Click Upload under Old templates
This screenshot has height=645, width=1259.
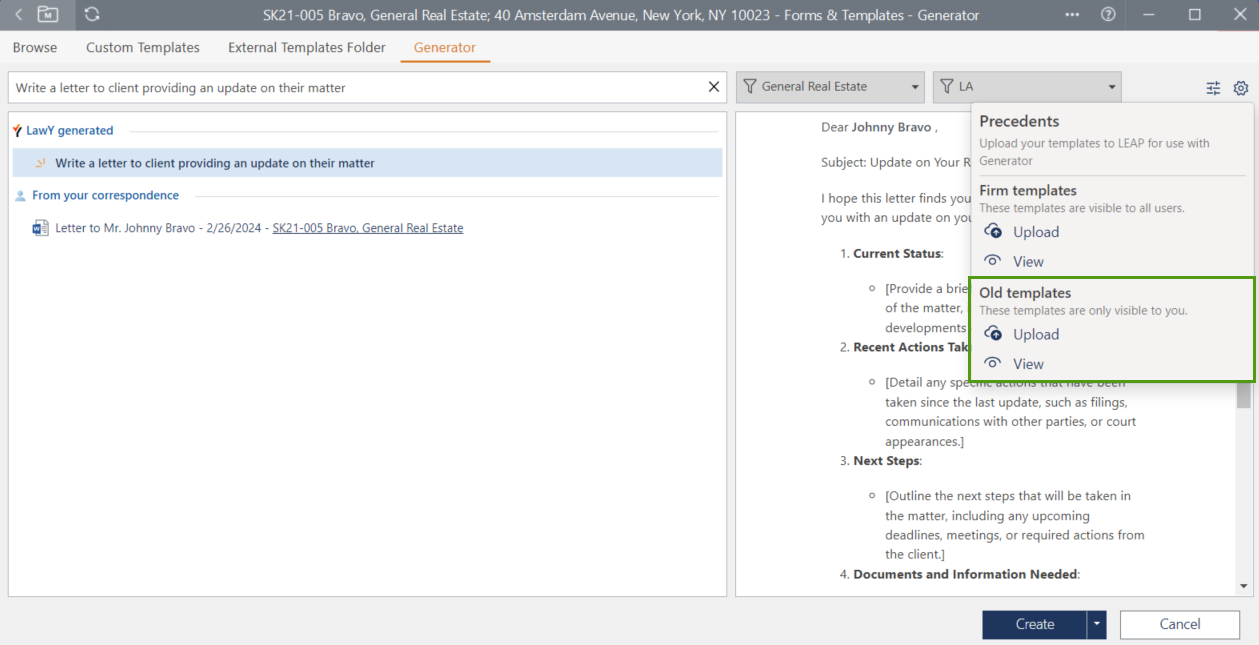pyautogui.click(x=1035, y=335)
